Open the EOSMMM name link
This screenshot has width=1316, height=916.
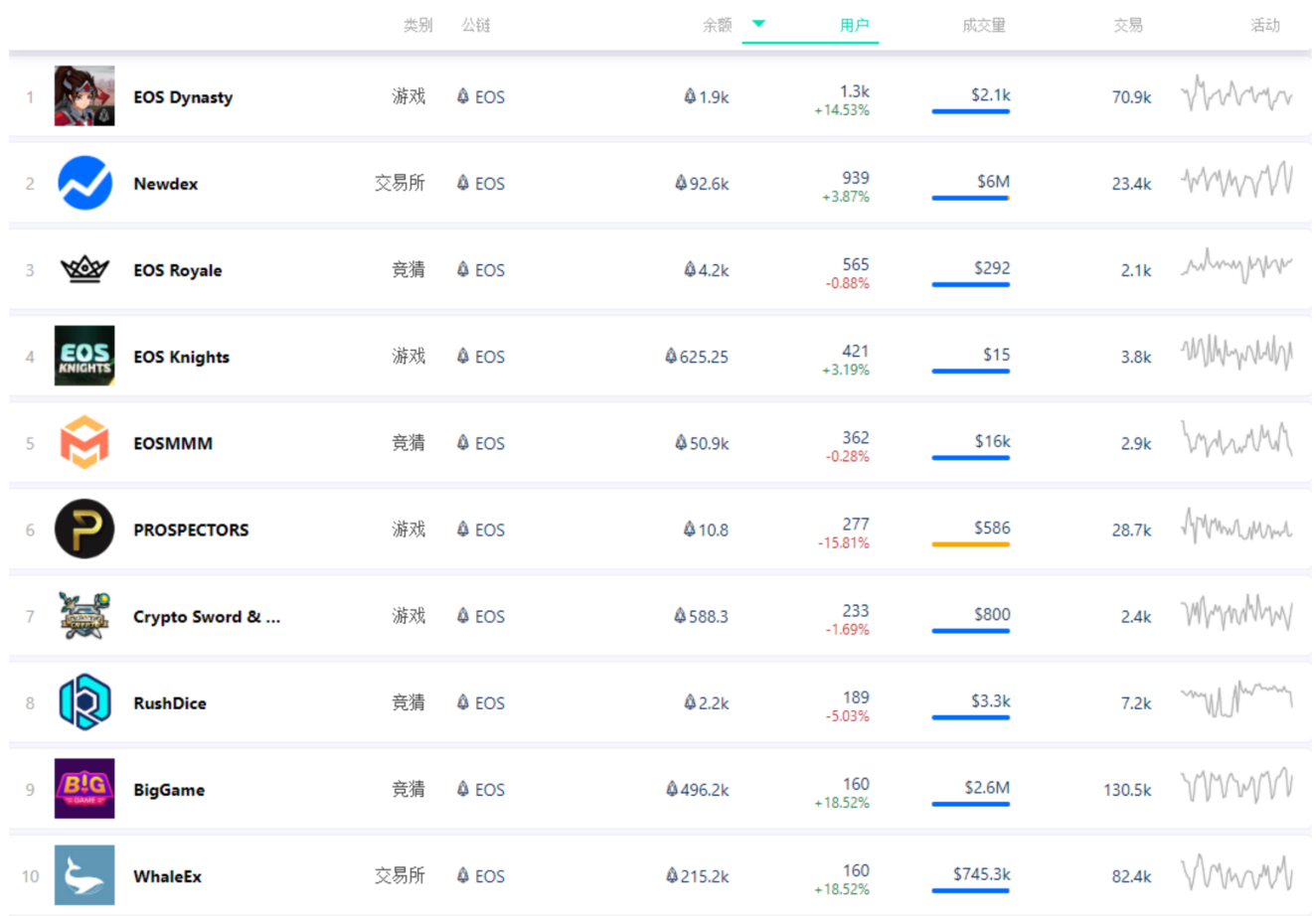click(x=173, y=443)
